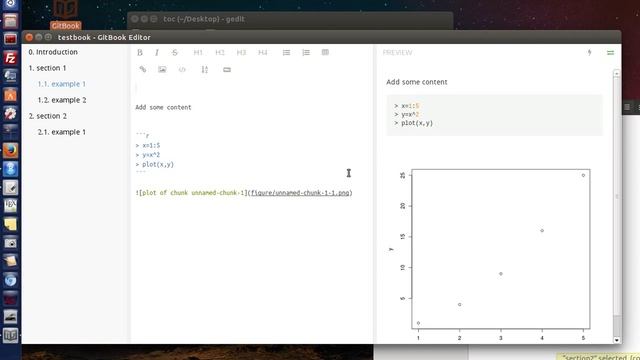Close the GitBook Editor window
640x360 pixels.
pos(29,37)
